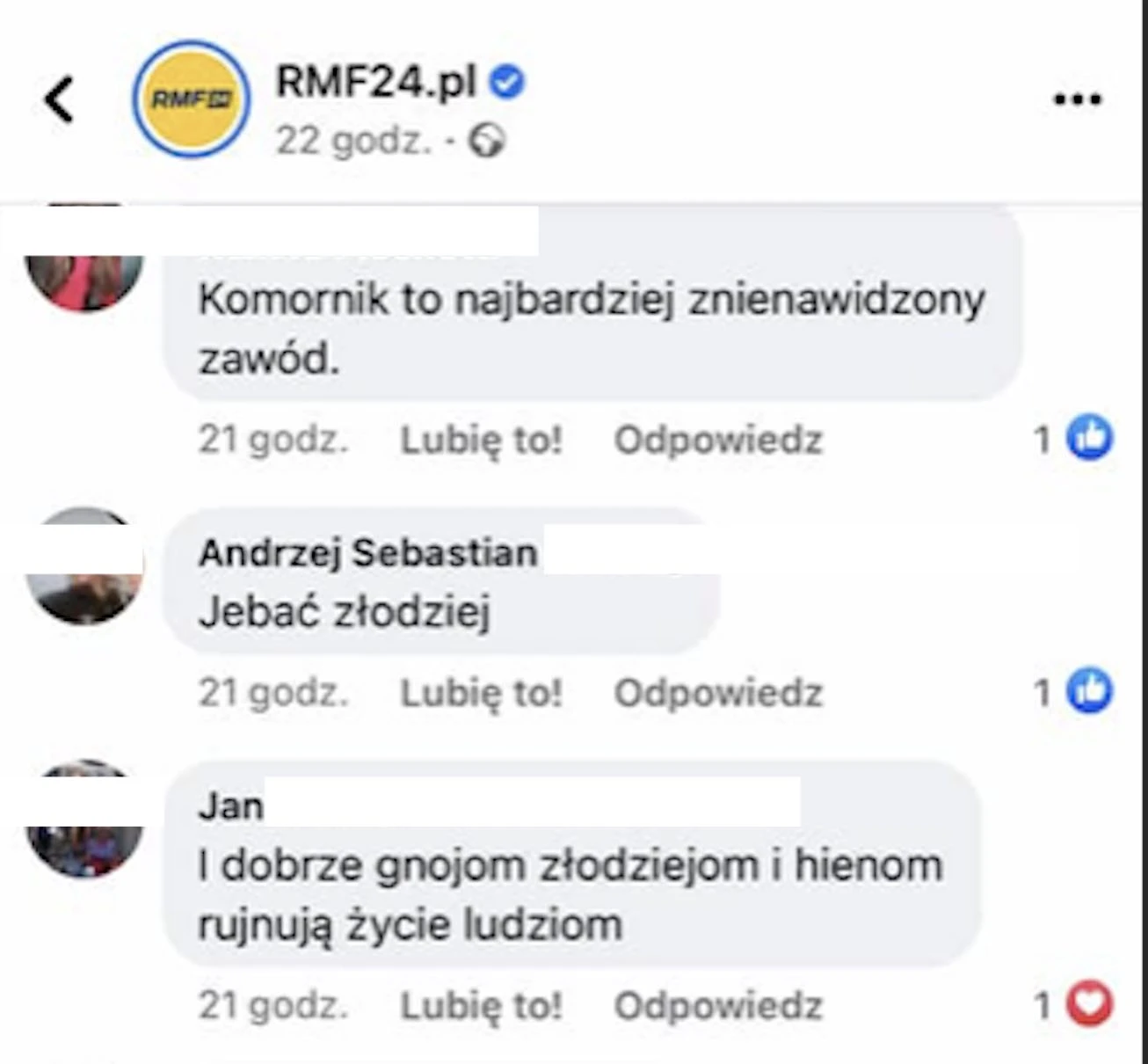Open Jan's profile avatar
The height and width of the screenshot is (1064, 1148).
tap(84, 819)
